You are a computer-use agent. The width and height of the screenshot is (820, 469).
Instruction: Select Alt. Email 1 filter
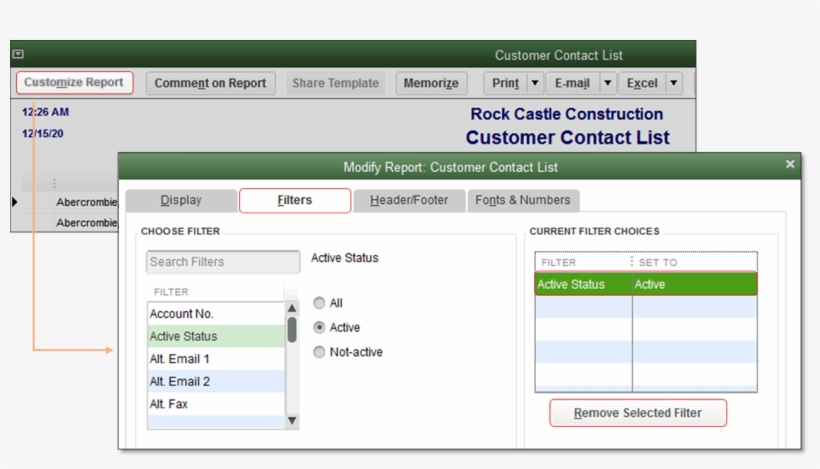coord(216,359)
